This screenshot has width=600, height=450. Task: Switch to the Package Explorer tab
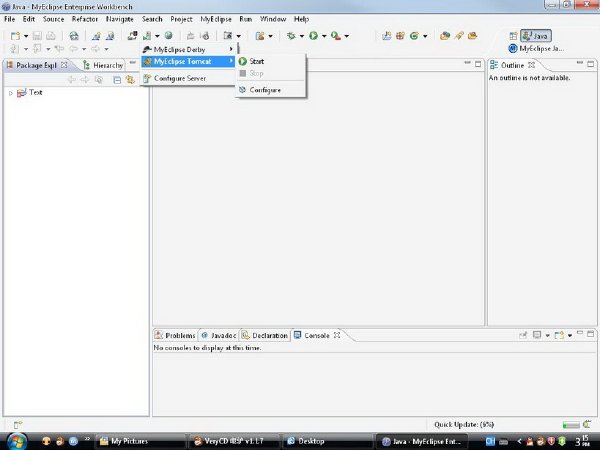(36, 65)
